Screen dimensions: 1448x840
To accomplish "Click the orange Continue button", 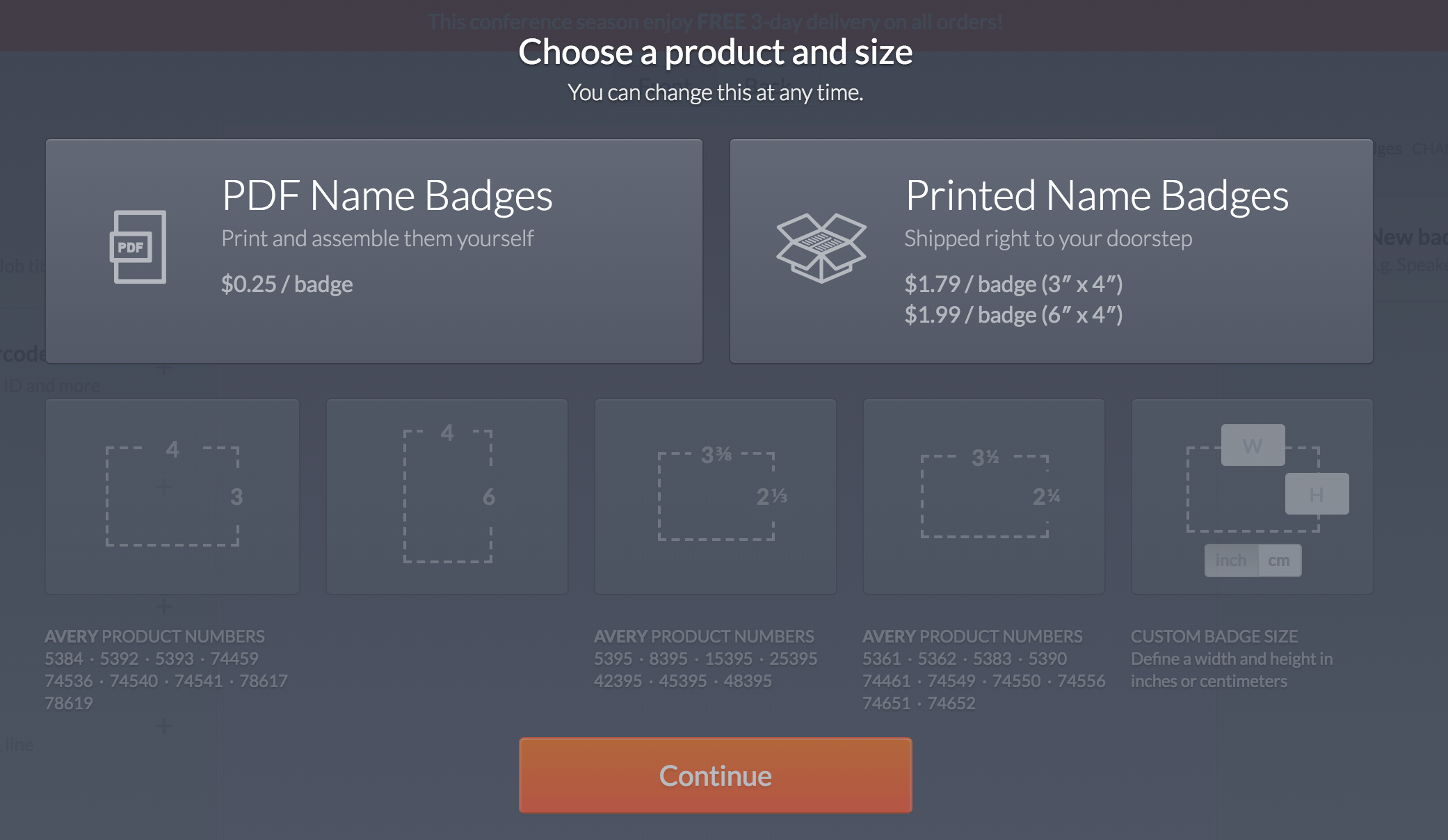I will coord(716,775).
